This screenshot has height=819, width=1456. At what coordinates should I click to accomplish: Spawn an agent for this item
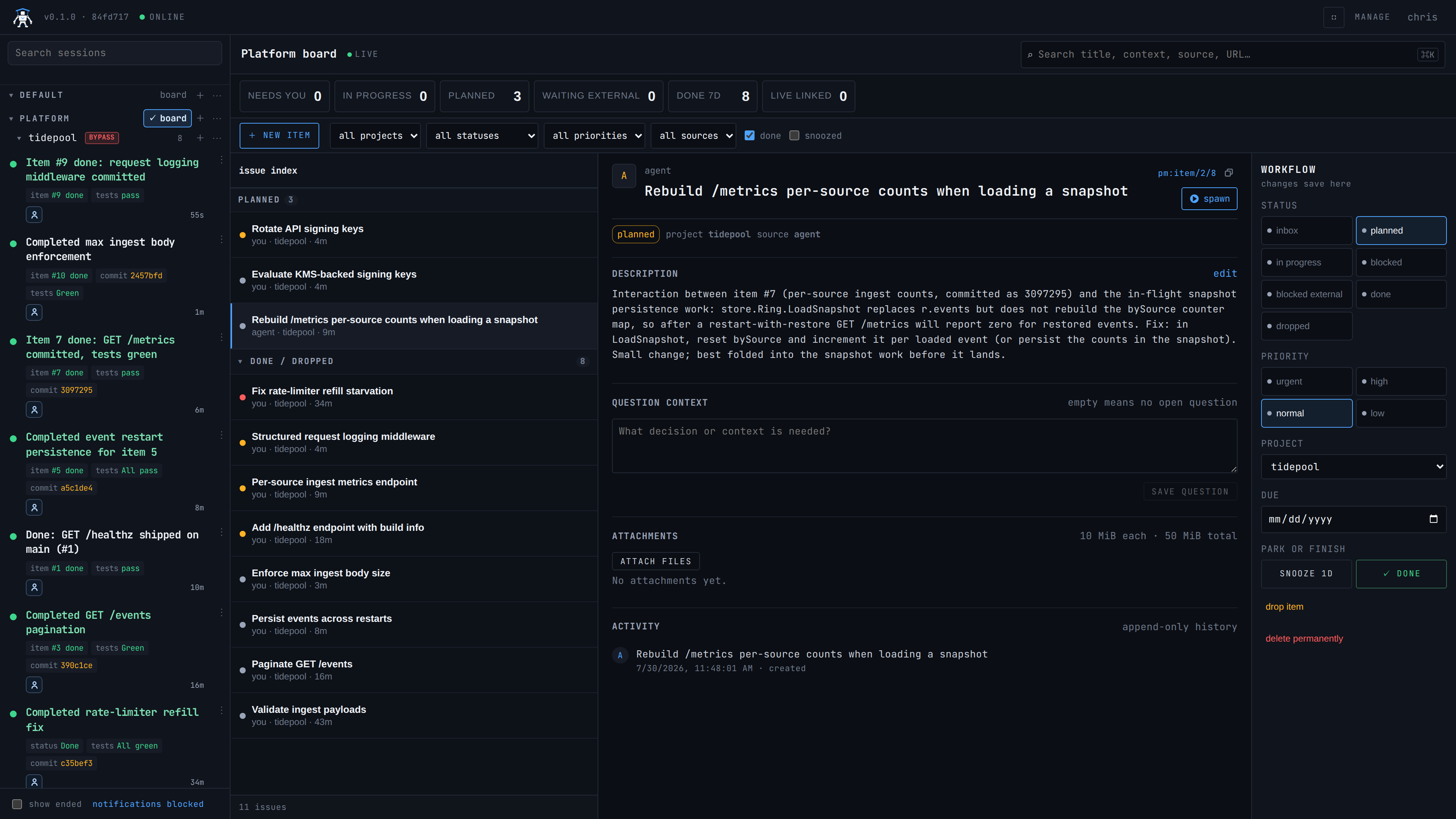pos(1209,199)
